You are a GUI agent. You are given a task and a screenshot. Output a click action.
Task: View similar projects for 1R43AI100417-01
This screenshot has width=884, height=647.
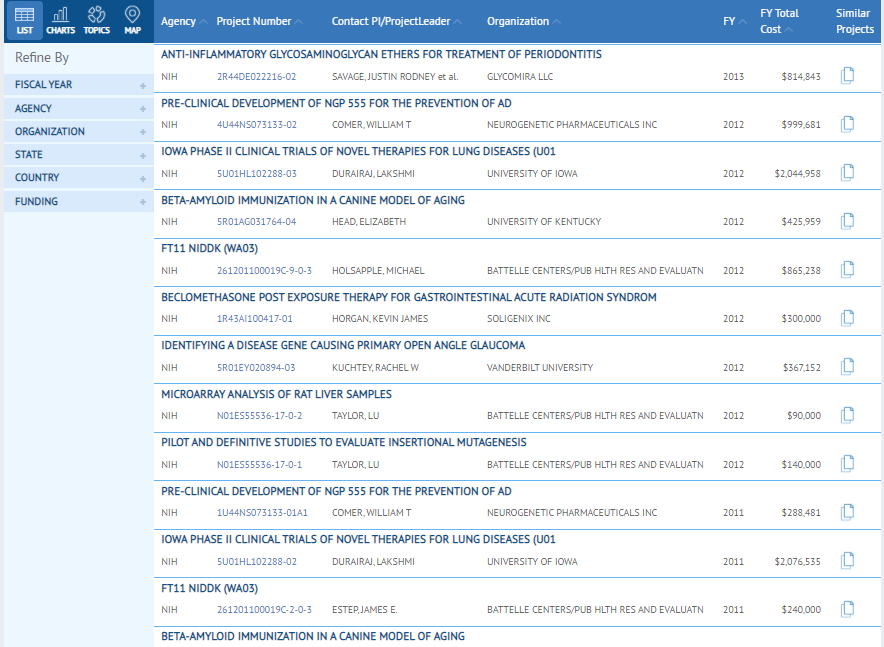[847, 318]
